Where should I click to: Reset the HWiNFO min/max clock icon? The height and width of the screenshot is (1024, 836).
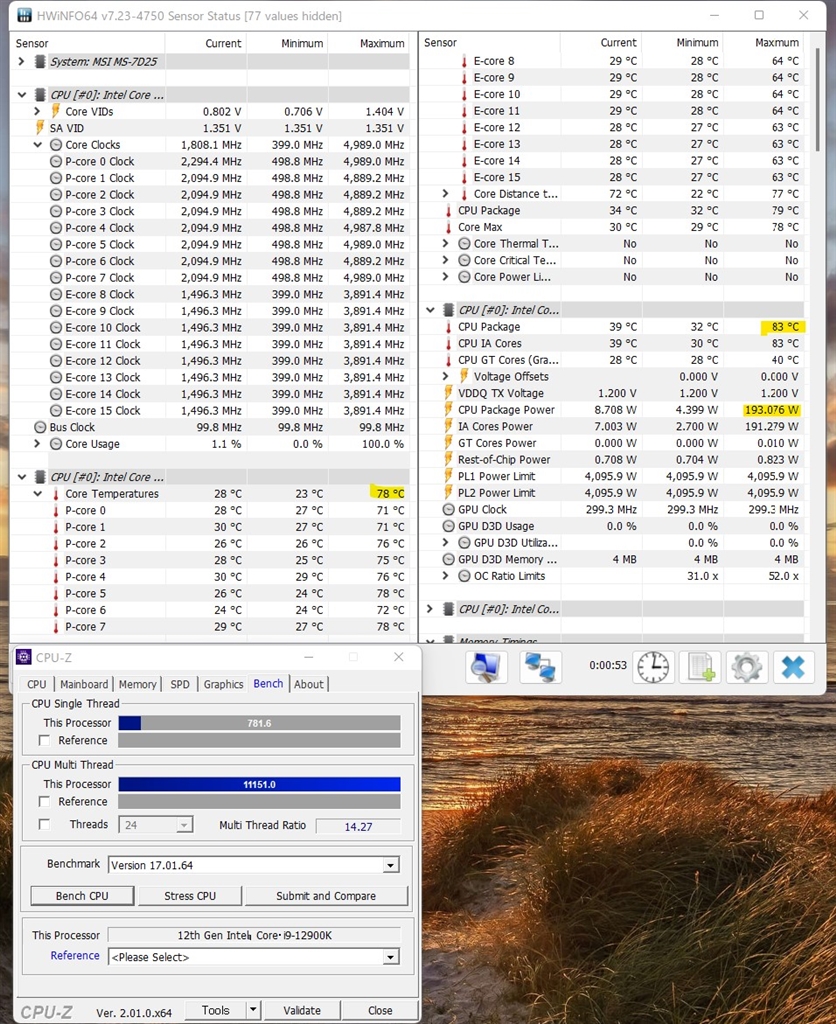[x=652, y=667]
